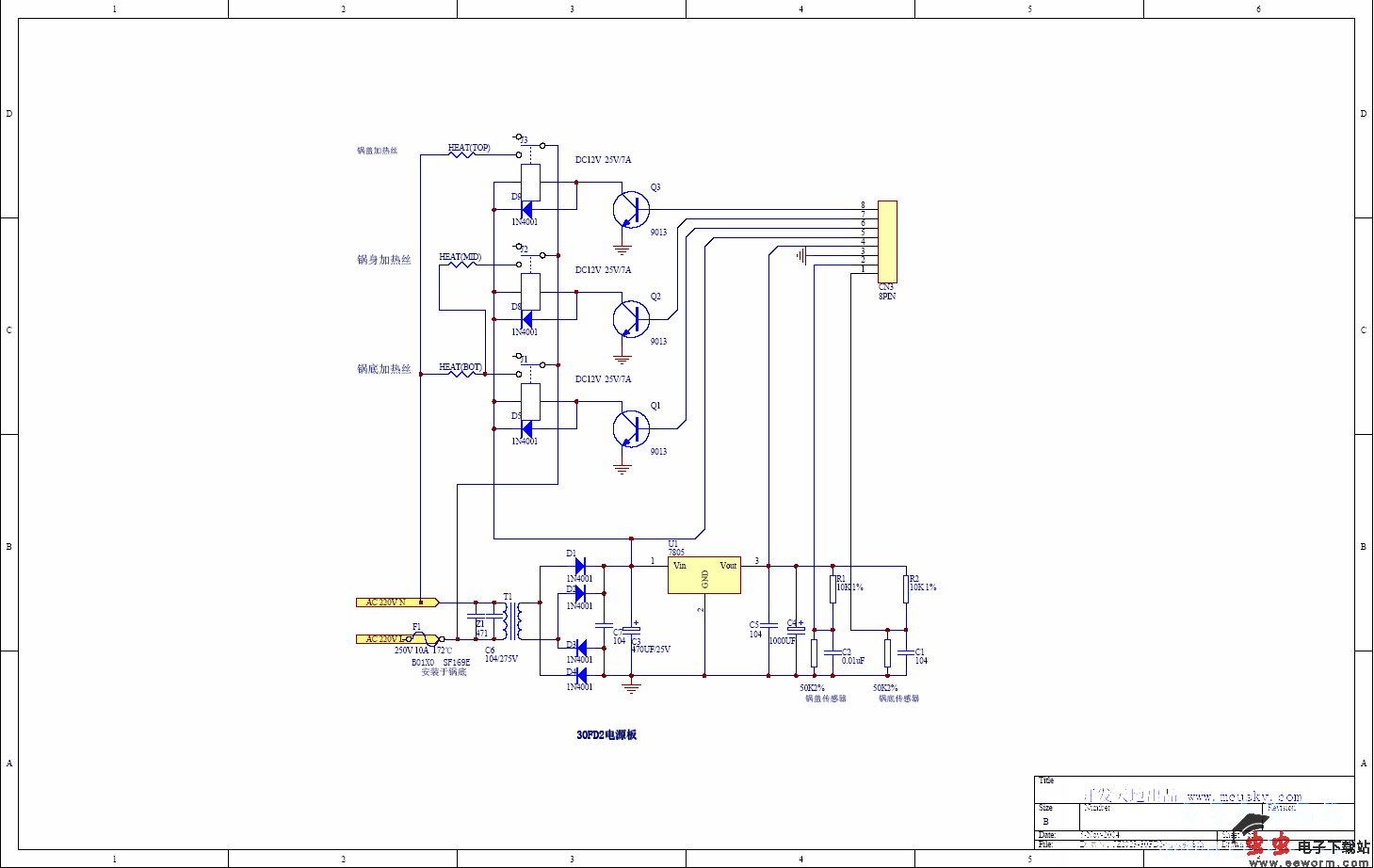Click the HEAT(TOP) heater resistor
The height and width of the screenshot is (868, 1374).
pyautogui.click(x=461, y=154)
